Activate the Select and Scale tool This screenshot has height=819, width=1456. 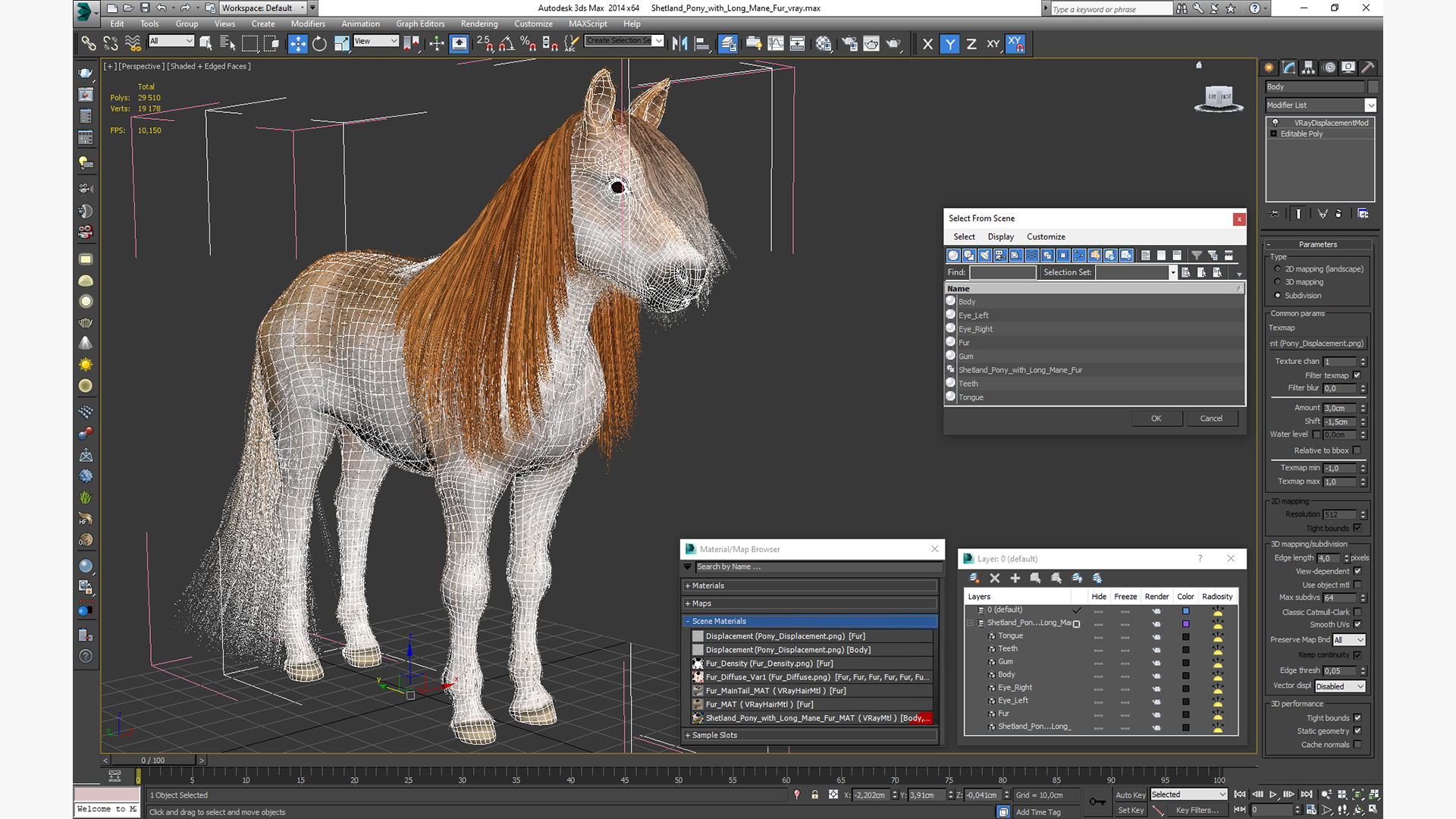click(x=342, y=44)
